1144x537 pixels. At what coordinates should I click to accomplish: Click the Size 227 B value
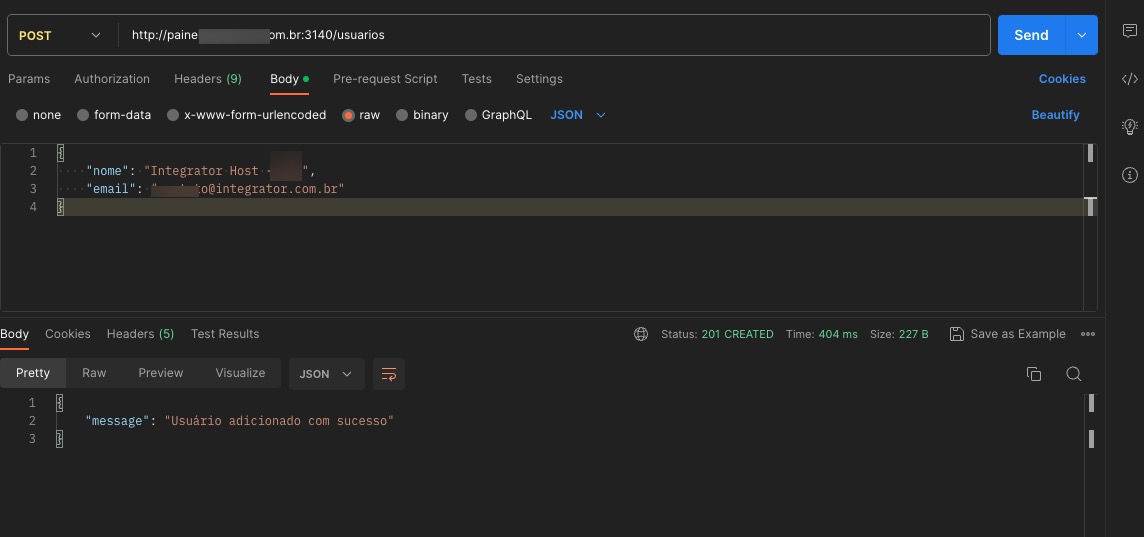[914, 334]
